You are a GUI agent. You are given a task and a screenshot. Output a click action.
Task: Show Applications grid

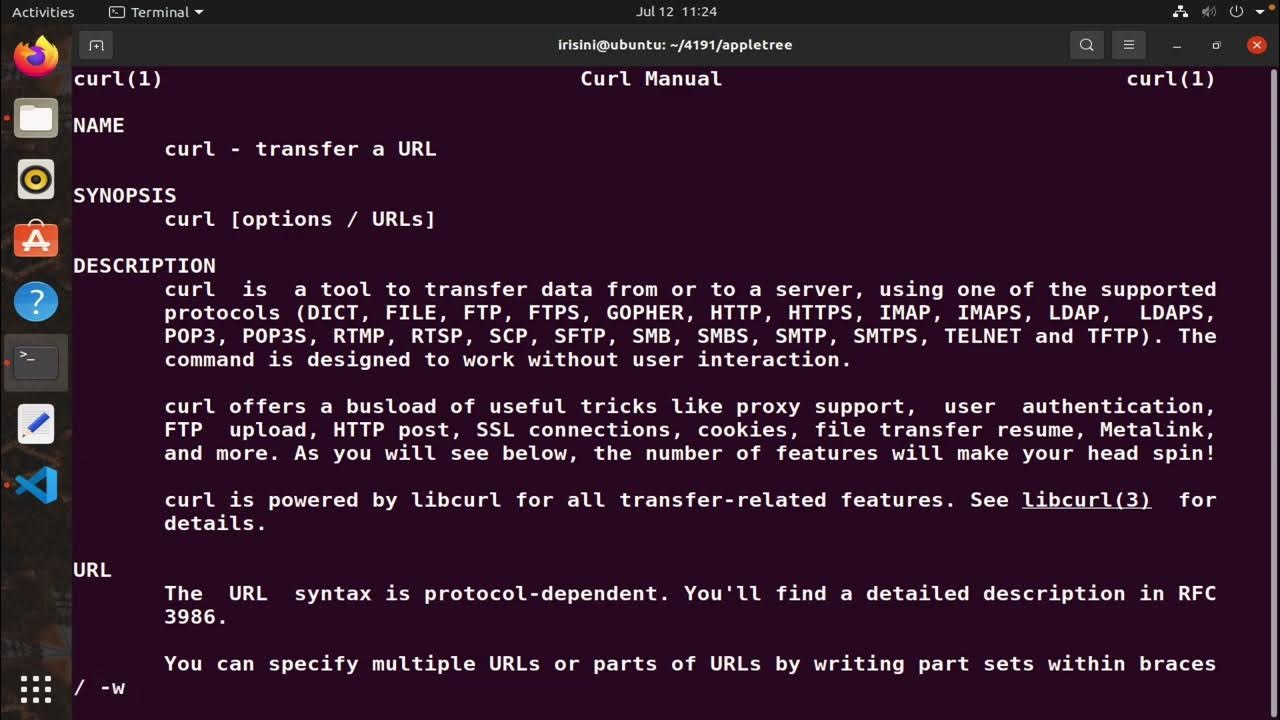click(36, 689)
